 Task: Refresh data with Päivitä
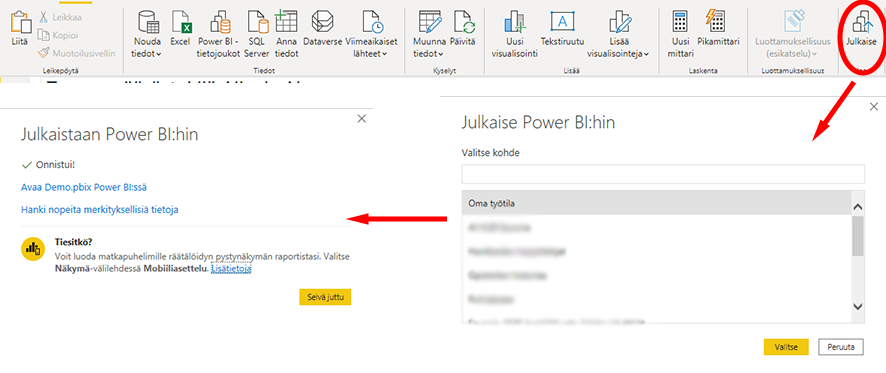click(462, 28)
